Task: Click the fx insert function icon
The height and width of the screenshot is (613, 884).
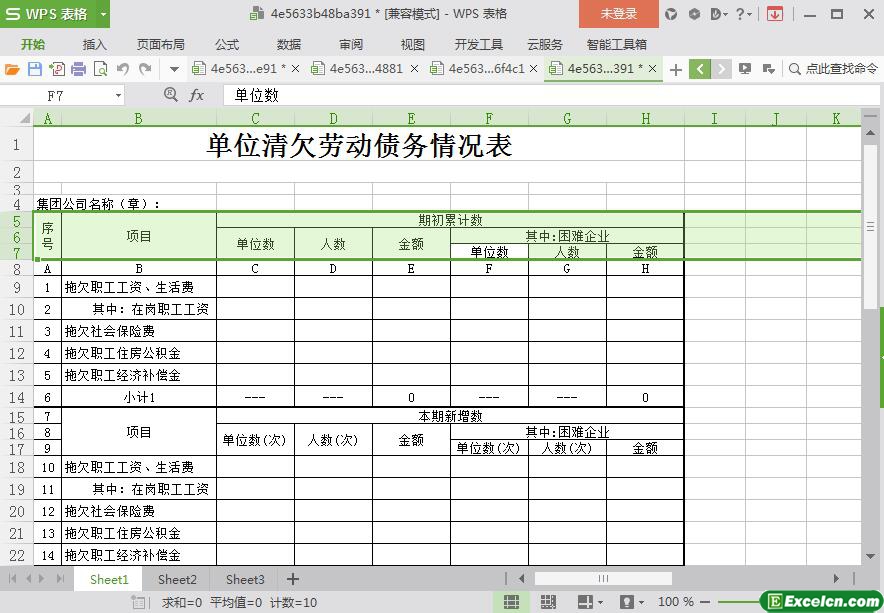Action: [196, 95]
